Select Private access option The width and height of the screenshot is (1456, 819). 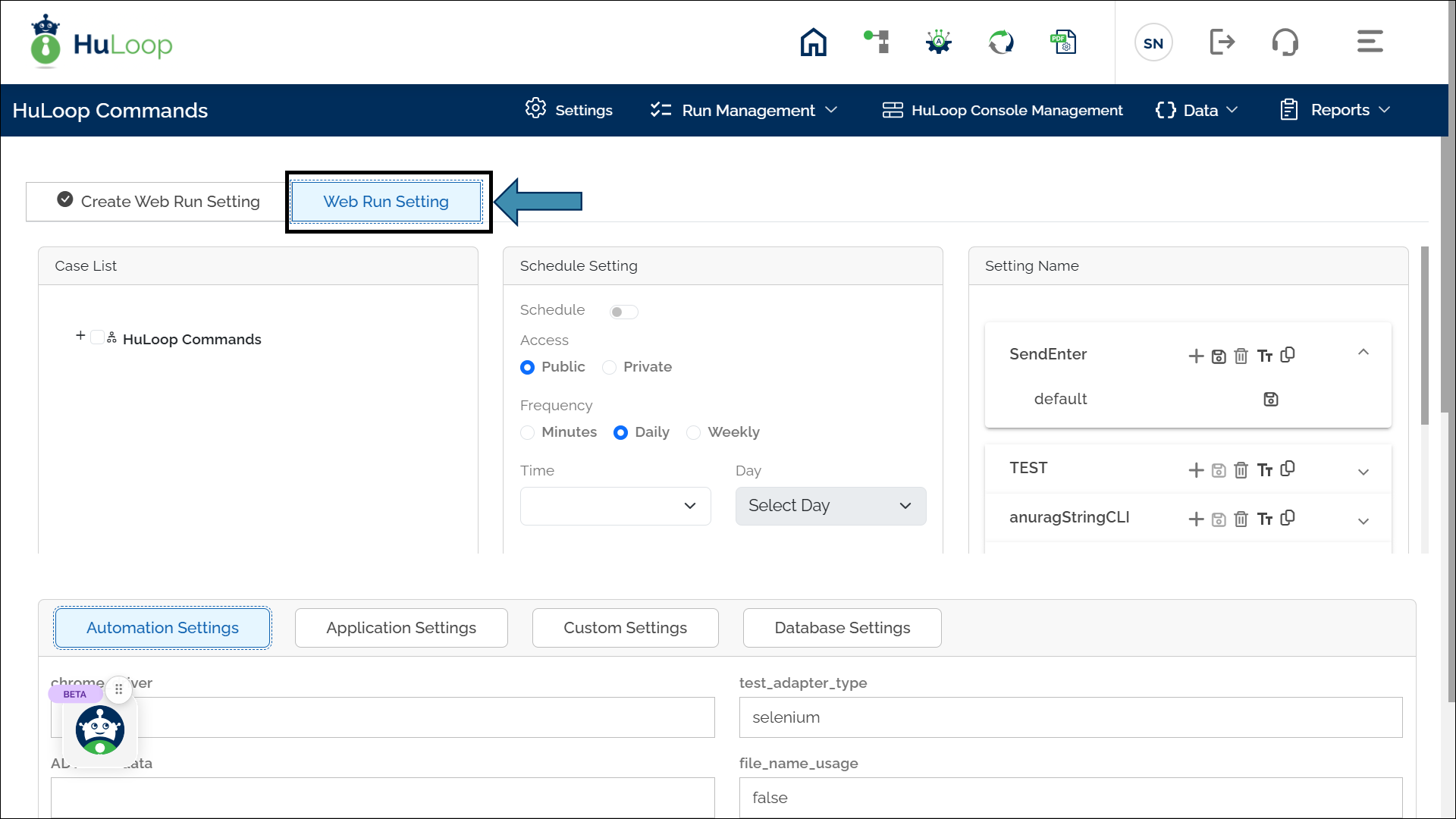[609, 368]
